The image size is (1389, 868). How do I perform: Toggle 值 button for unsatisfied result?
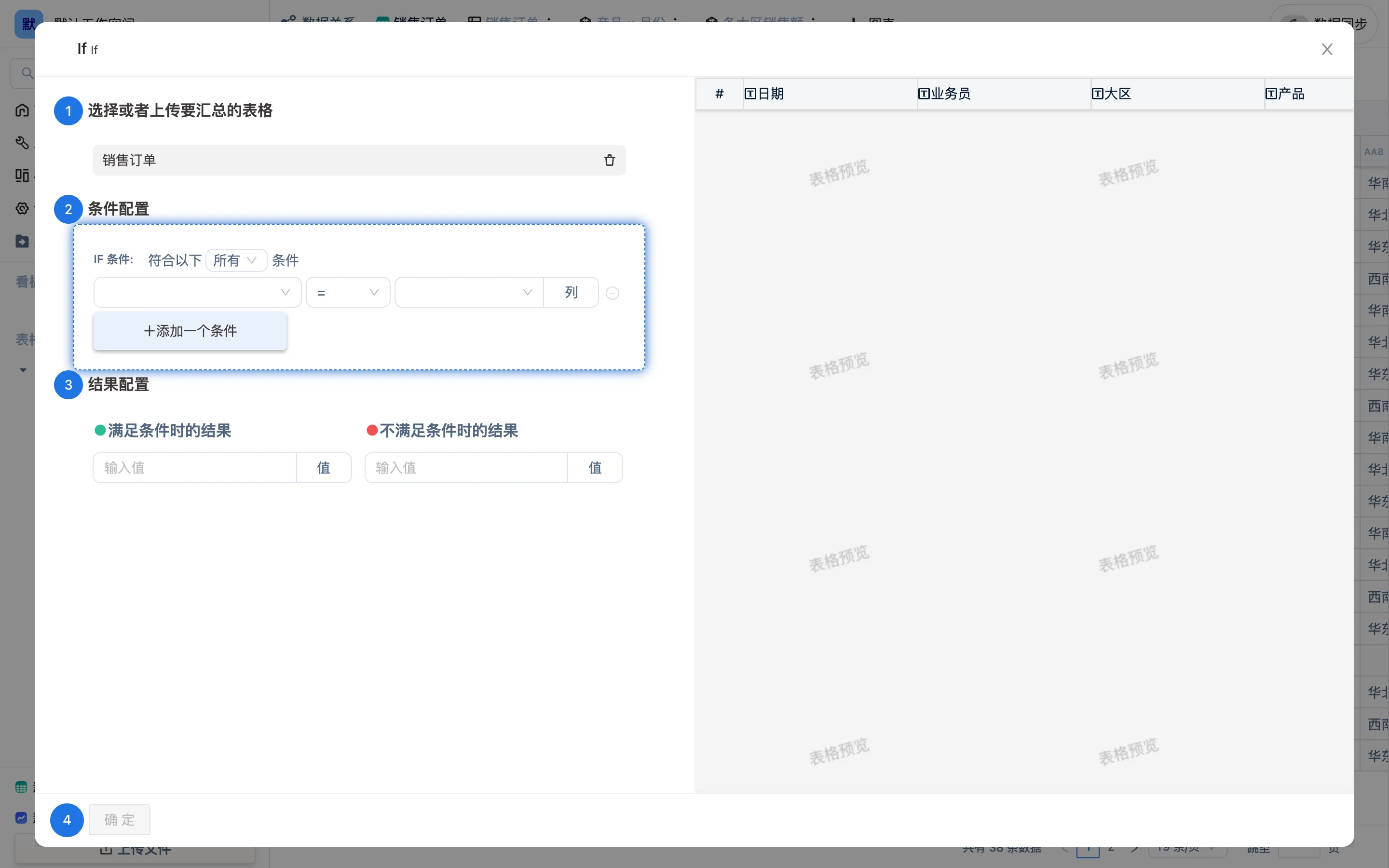point(595,468)
